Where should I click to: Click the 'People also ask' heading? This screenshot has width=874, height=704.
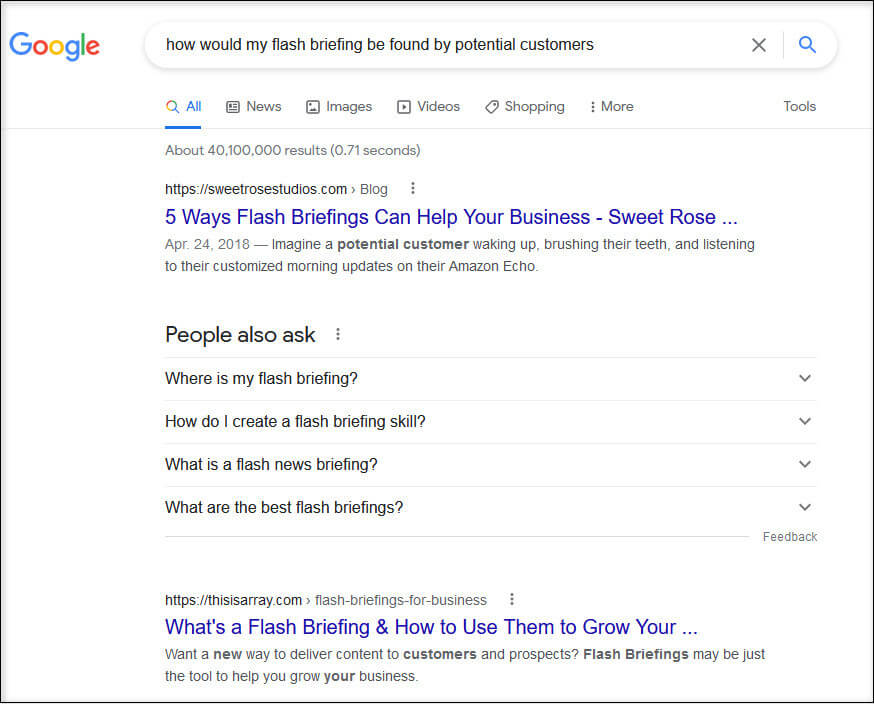240,335
